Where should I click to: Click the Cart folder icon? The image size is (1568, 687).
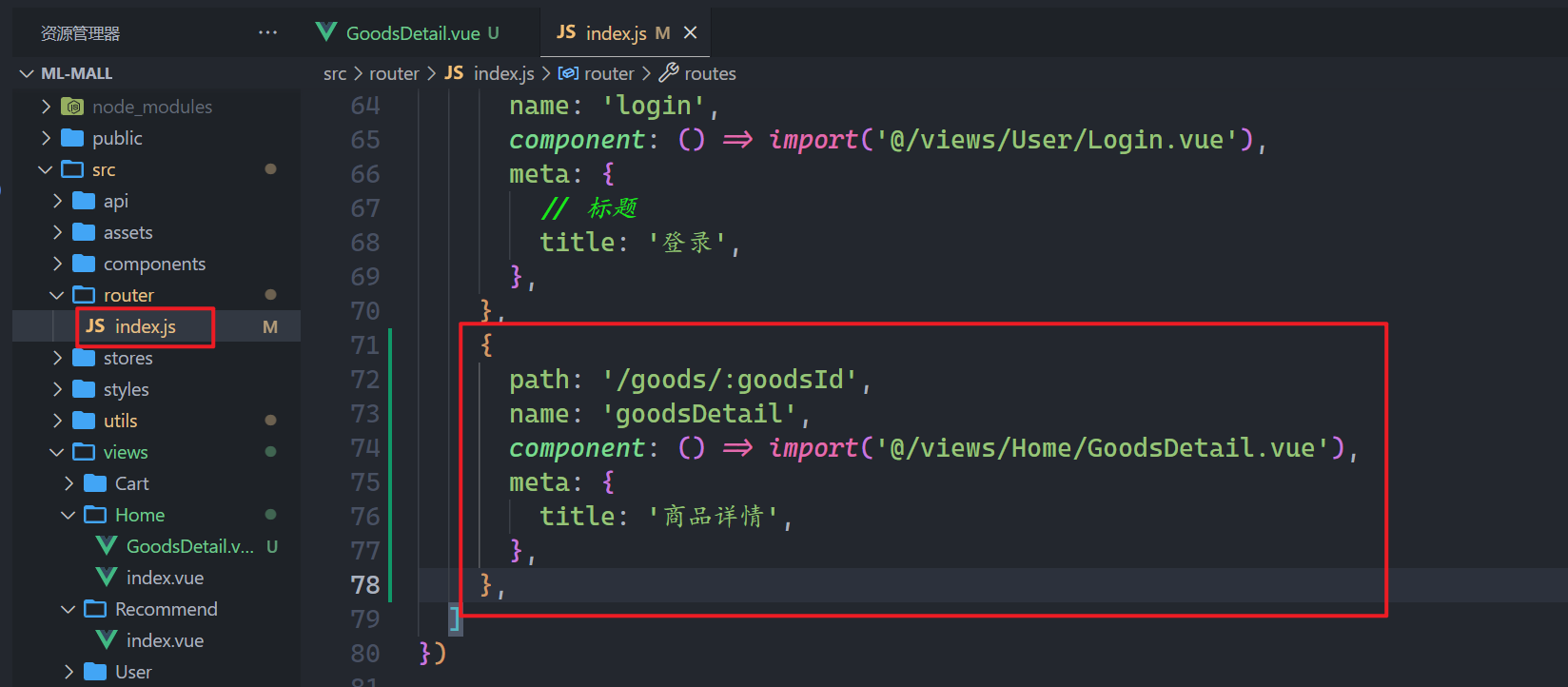[95, 483]
